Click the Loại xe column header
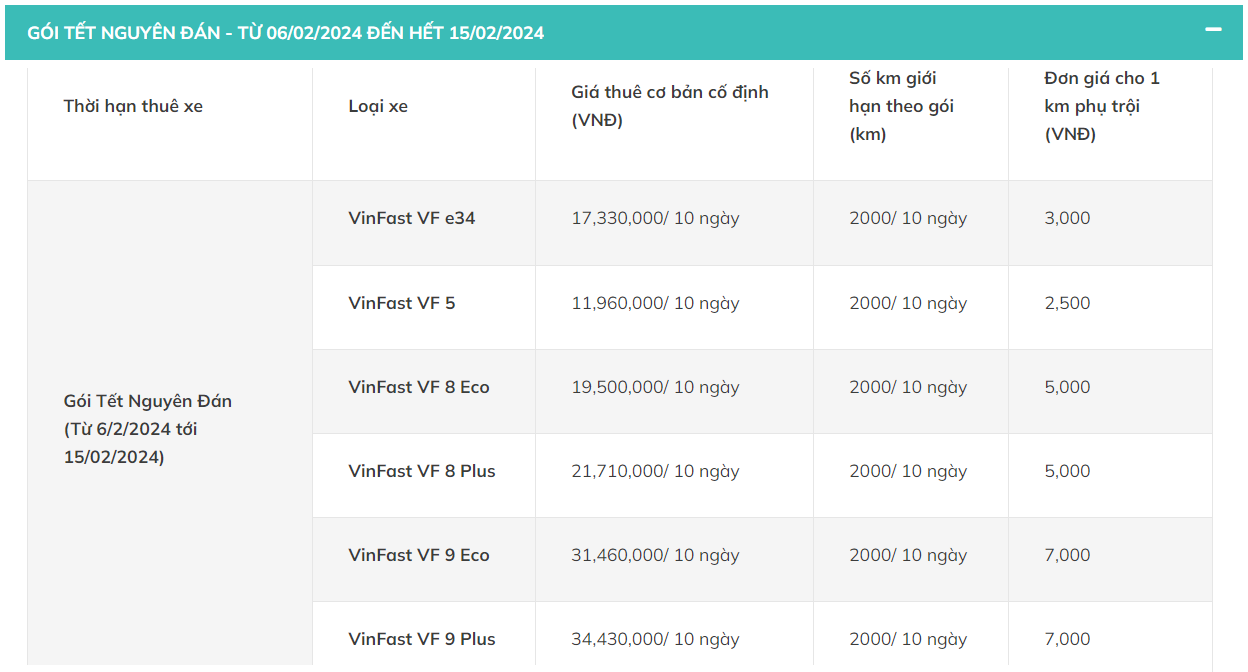1248x672 pixels. [378, 106]
